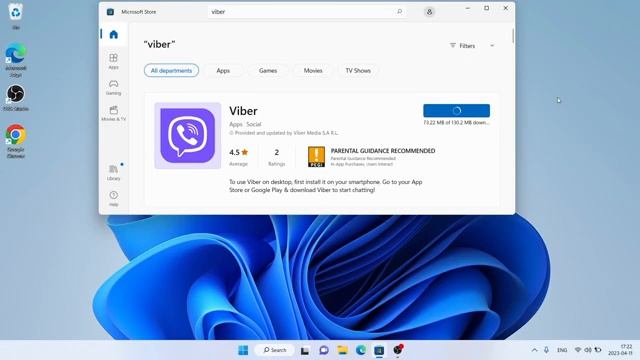This screenshot has width=640, height=360.
Task: Open the user account profile icon
Action: point(429,12)
